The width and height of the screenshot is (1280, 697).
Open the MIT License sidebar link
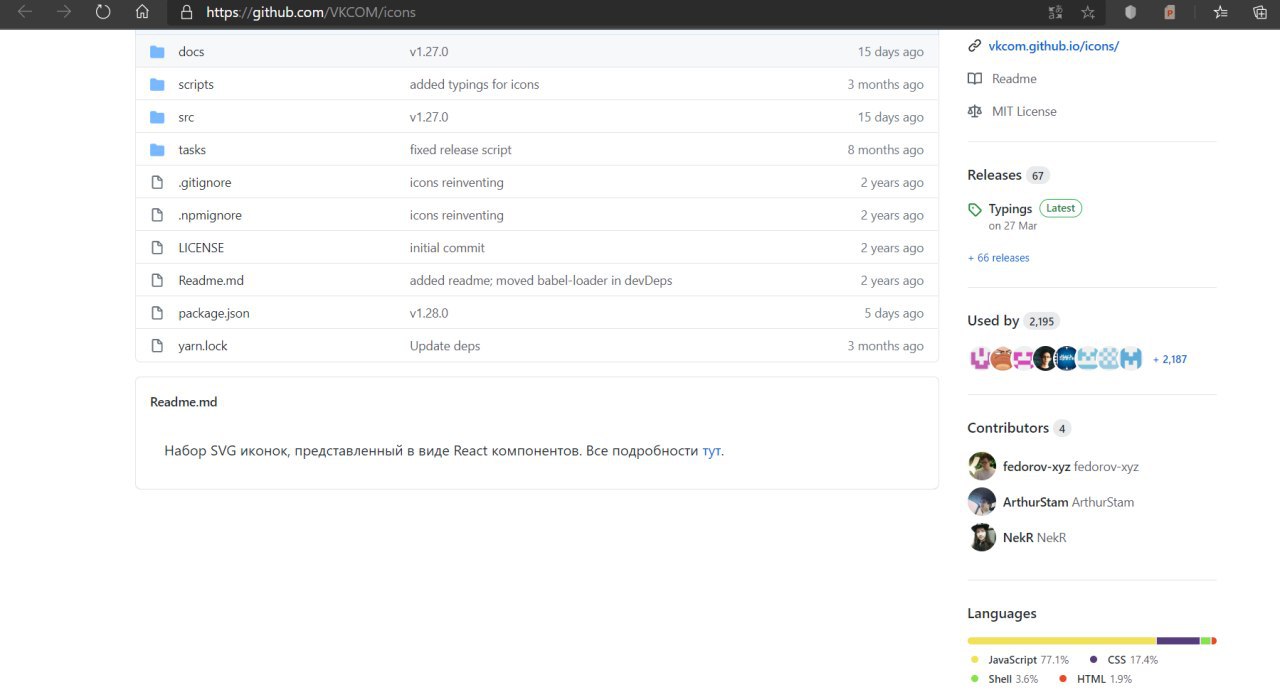(1024, 111)
